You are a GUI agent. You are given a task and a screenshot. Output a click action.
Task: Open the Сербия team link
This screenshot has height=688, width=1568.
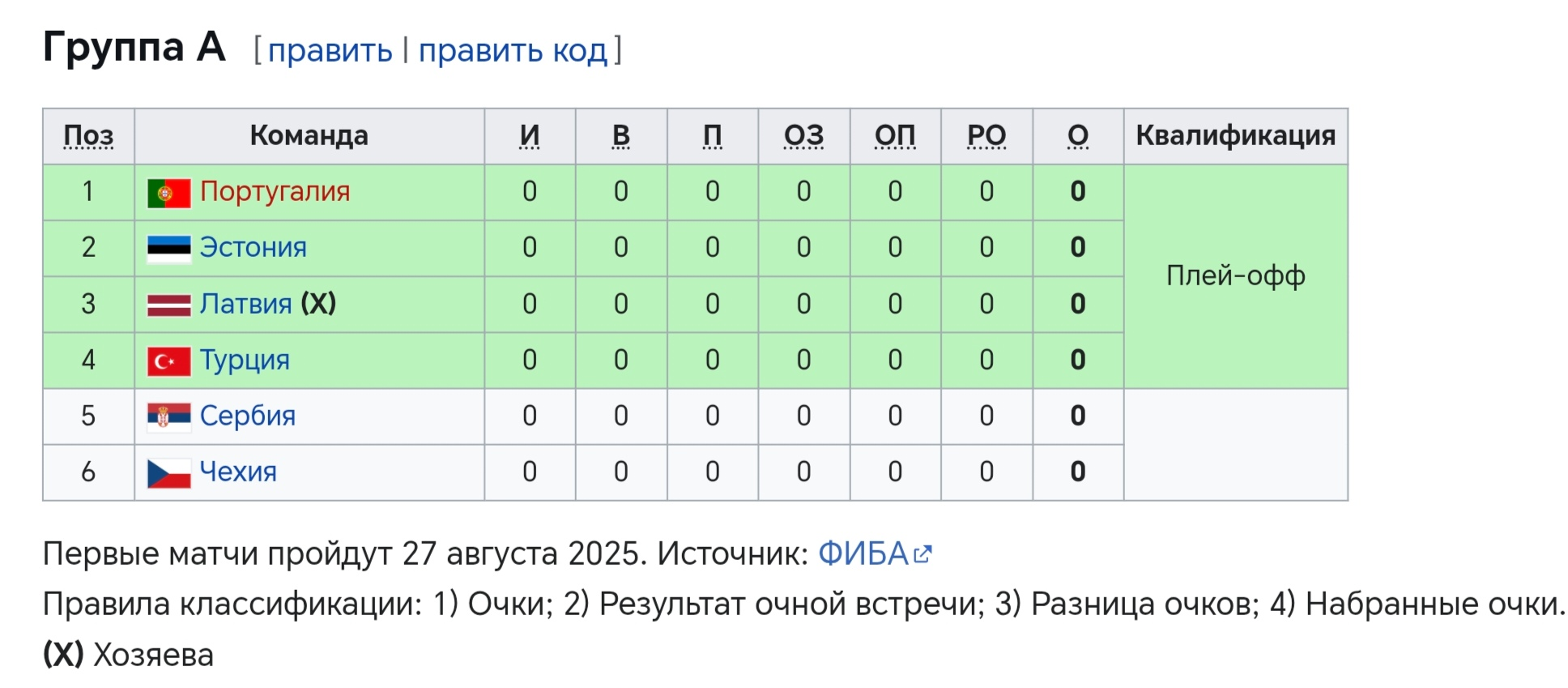[x=247, y=416]
